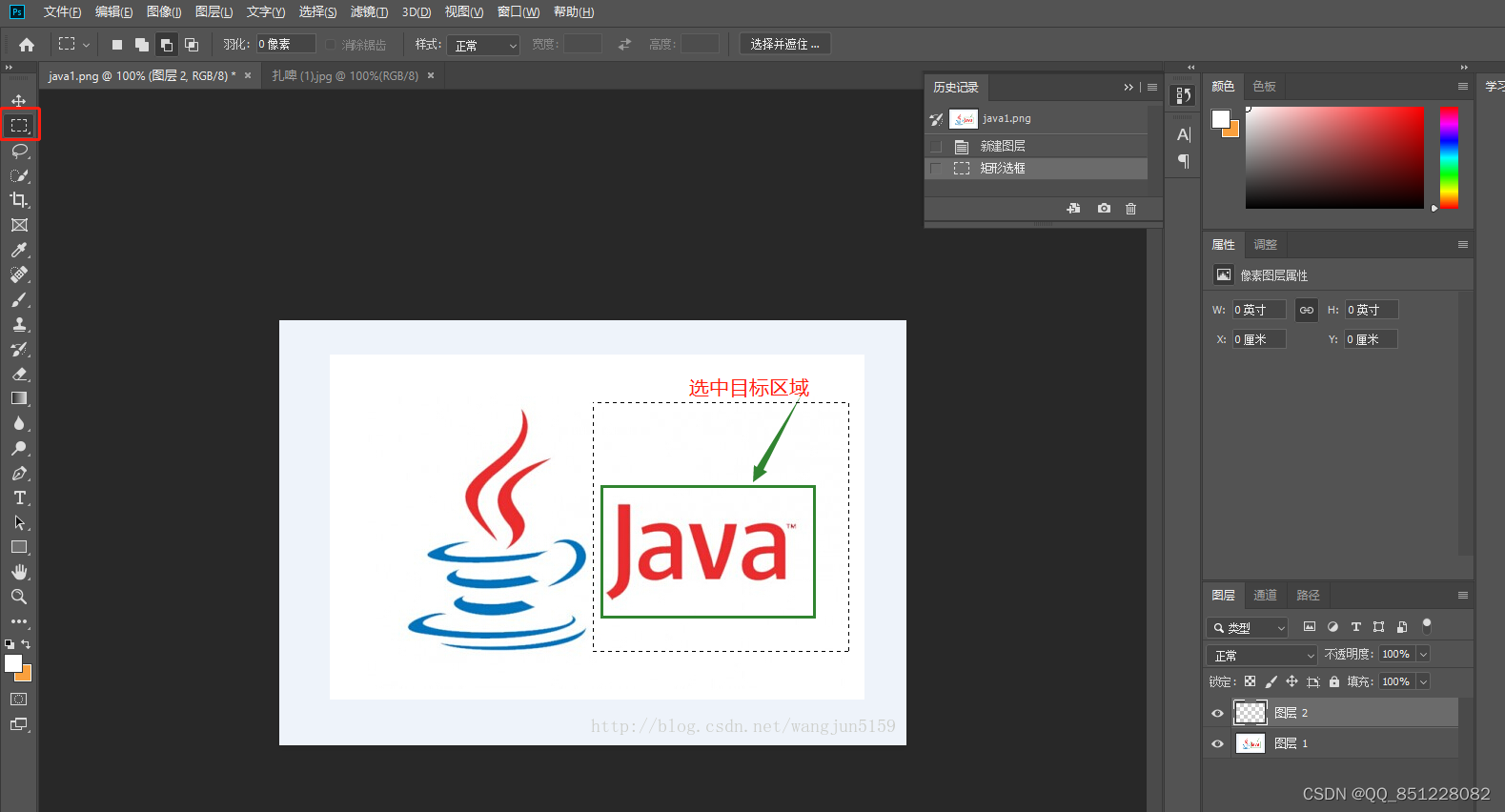
Task: Set history brush source for 矩形选框 state
Action: pos(936,168)
